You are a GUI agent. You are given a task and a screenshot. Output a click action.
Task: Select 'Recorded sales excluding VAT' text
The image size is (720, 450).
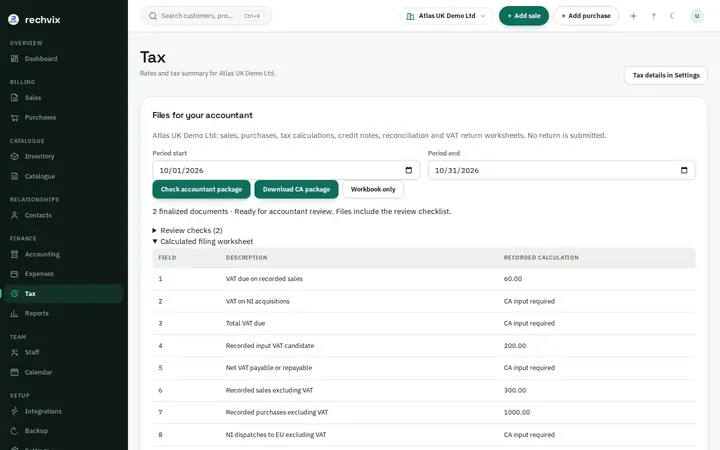tap(269, 390)
